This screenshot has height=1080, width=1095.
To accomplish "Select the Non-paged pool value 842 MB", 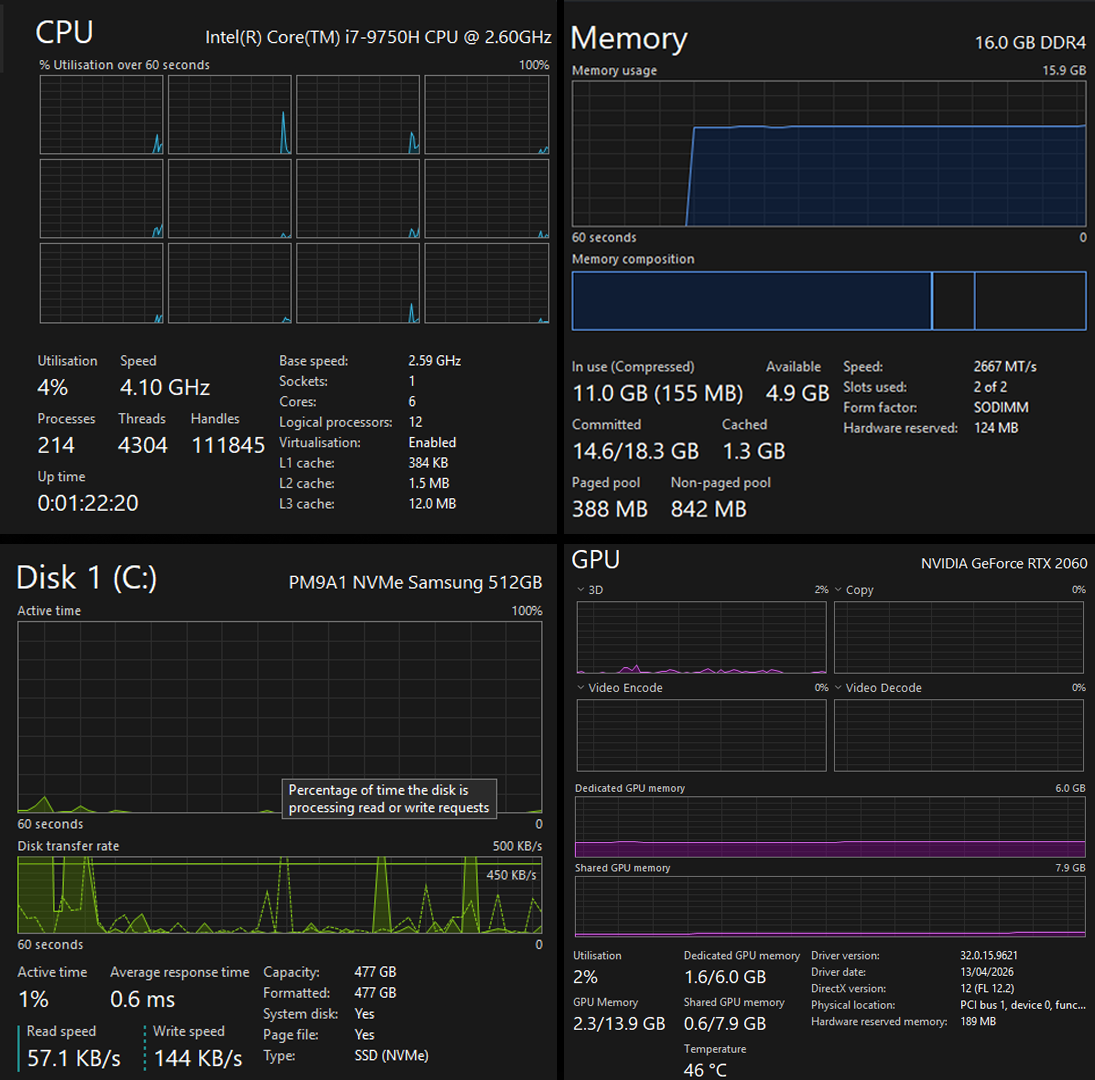I will point(709,510).
